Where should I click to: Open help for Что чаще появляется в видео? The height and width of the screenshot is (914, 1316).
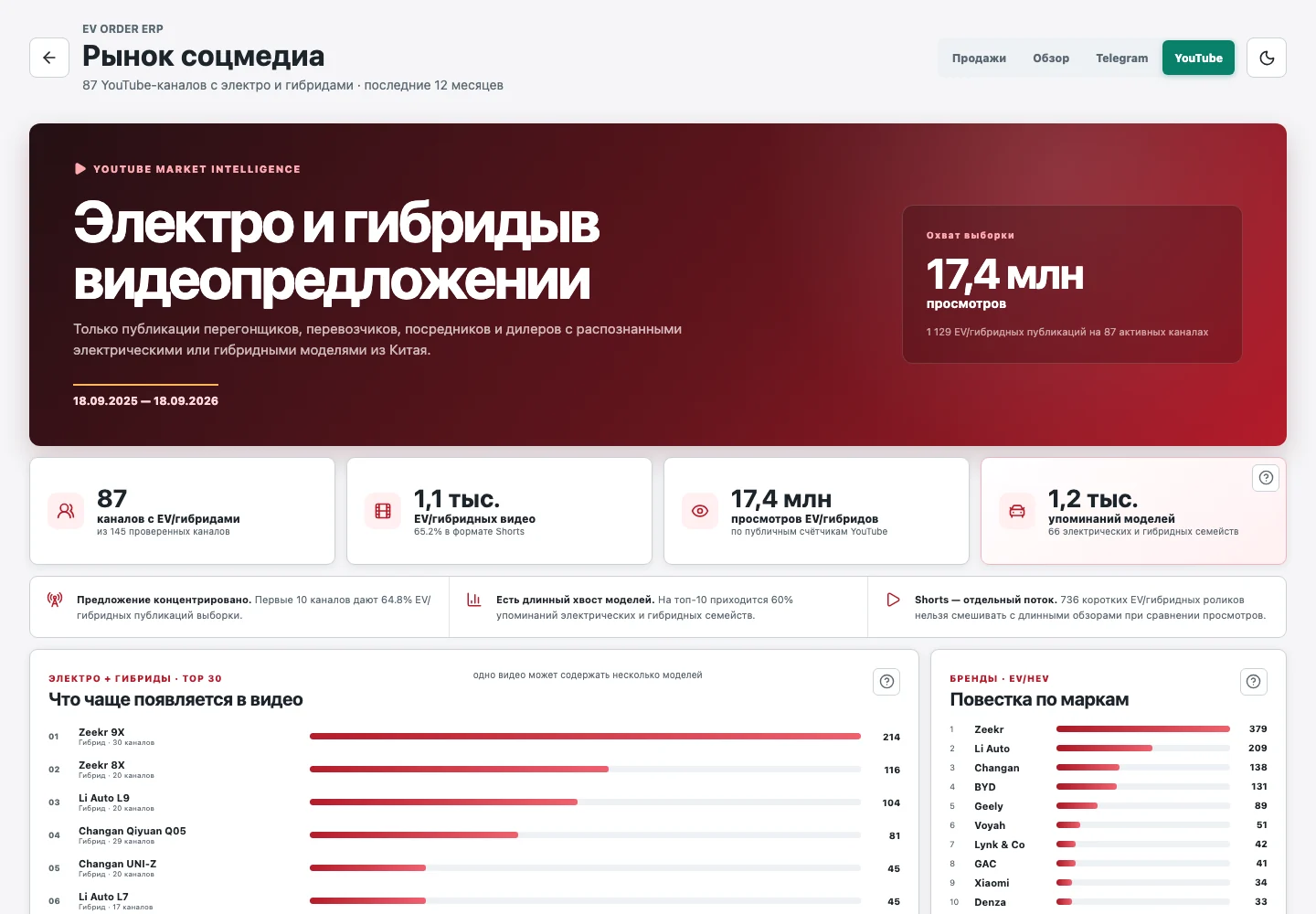click(x=886, y=682)
